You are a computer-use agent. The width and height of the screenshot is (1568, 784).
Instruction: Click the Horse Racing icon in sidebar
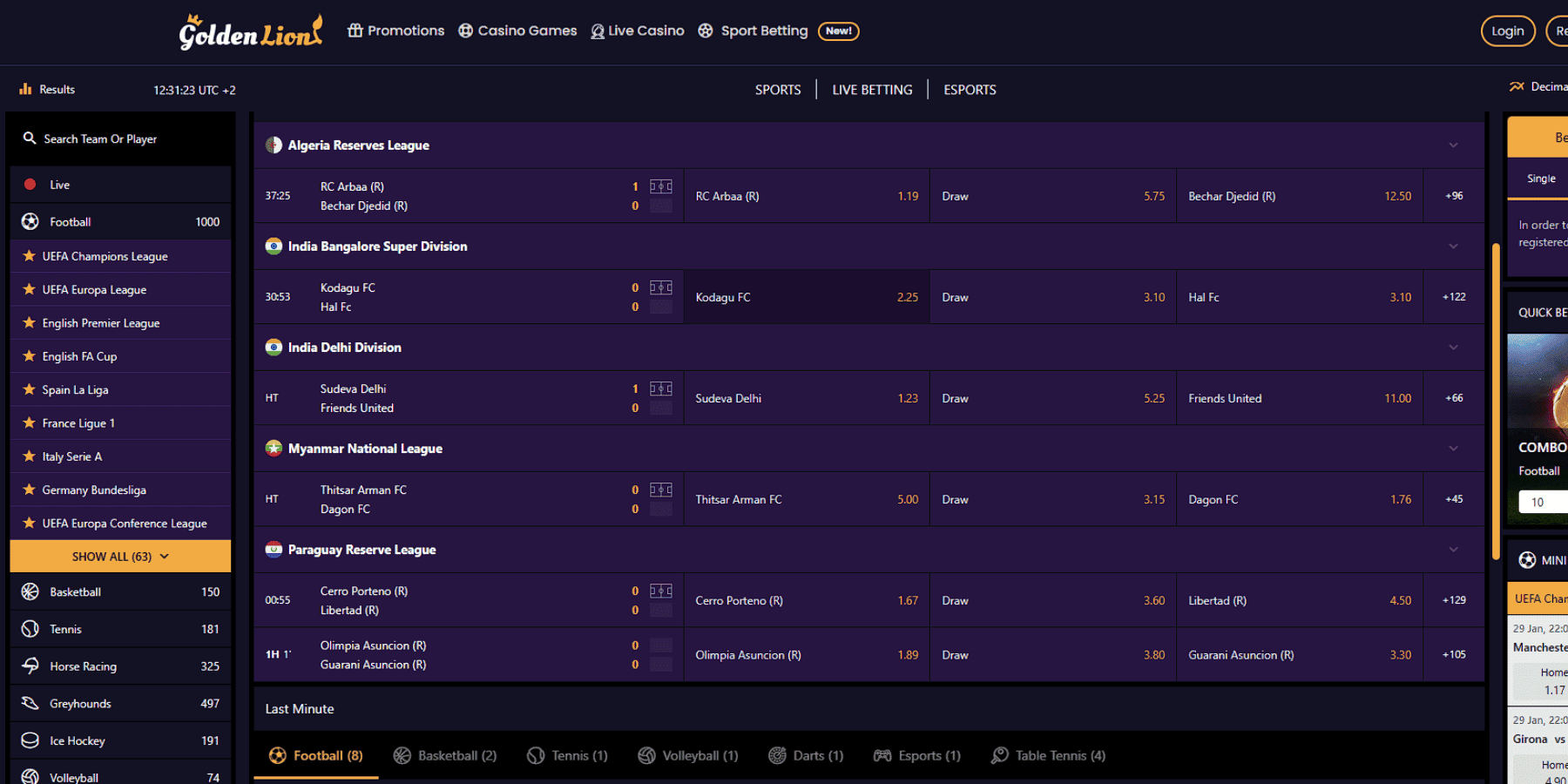click(30, 666)
